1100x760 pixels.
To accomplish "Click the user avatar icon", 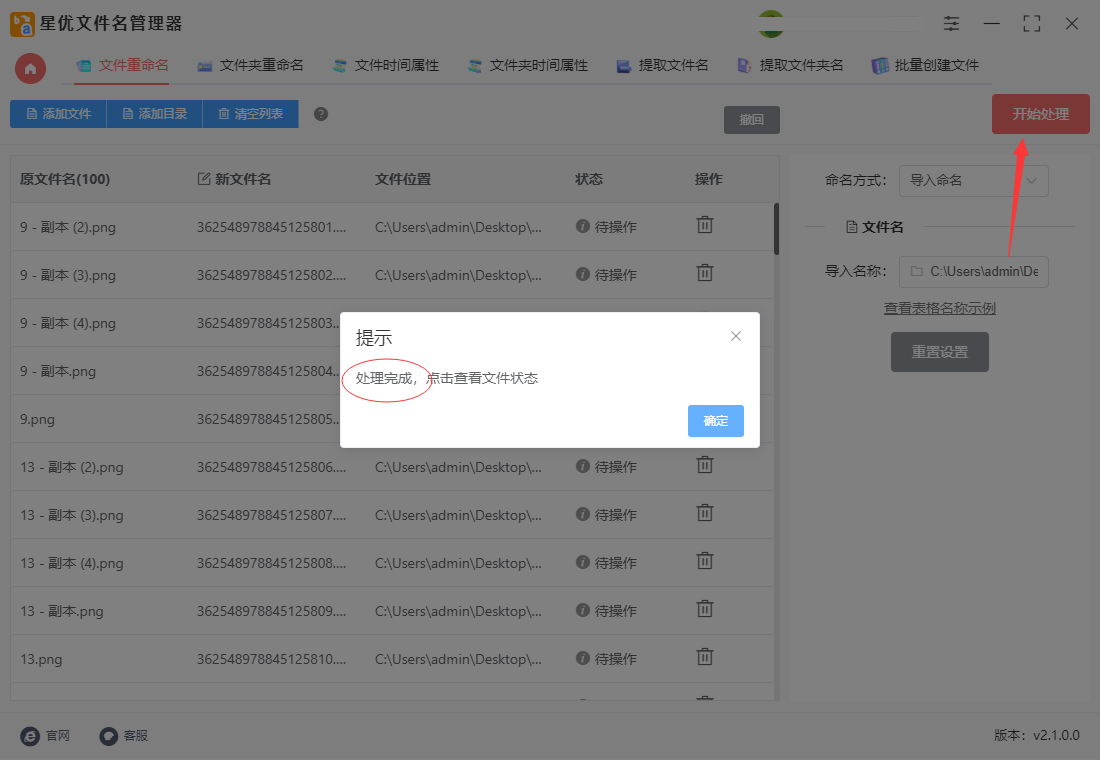I will [x=771, y=24].
